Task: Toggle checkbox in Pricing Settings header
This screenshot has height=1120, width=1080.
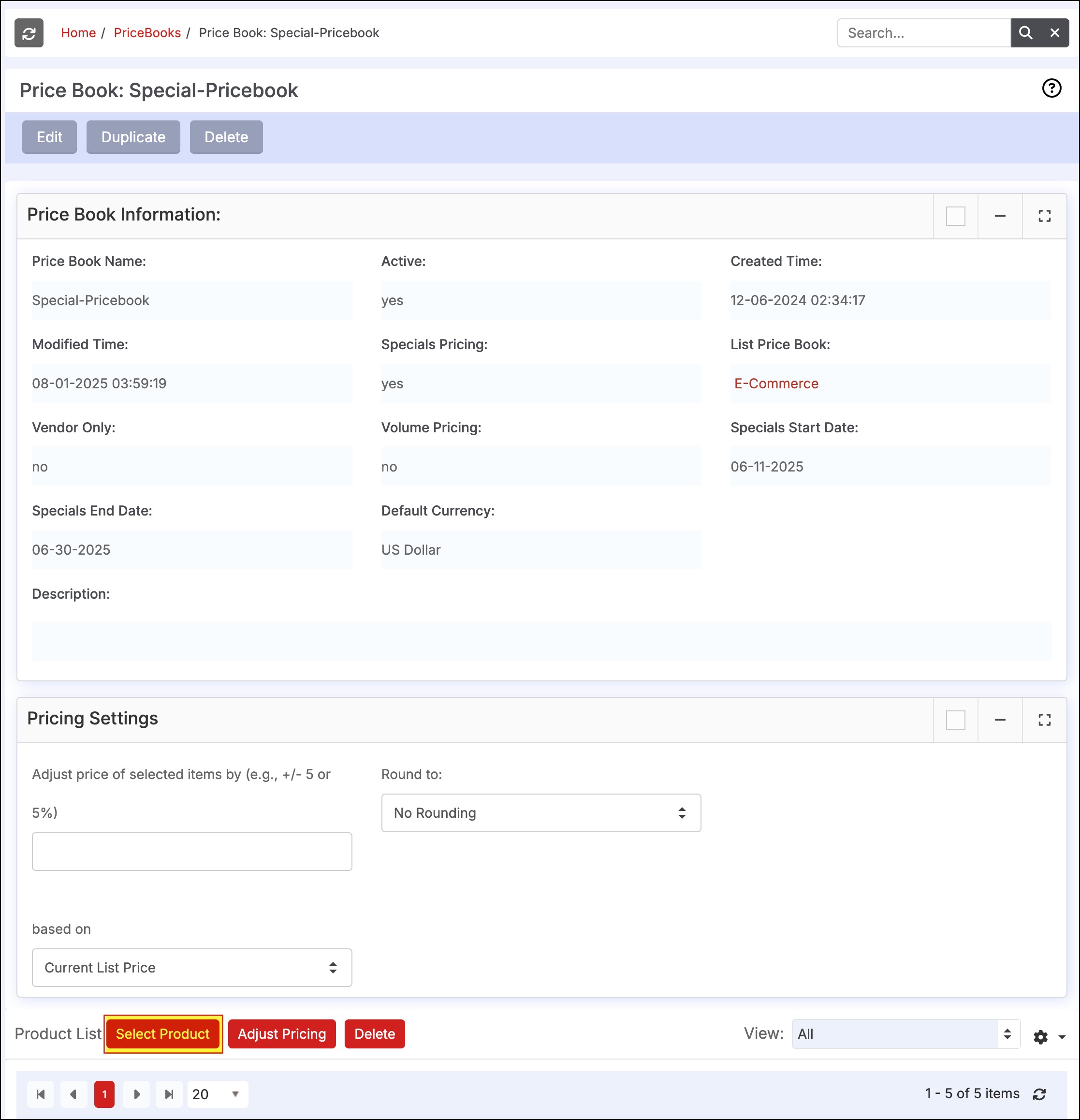Action: [955, 720]
